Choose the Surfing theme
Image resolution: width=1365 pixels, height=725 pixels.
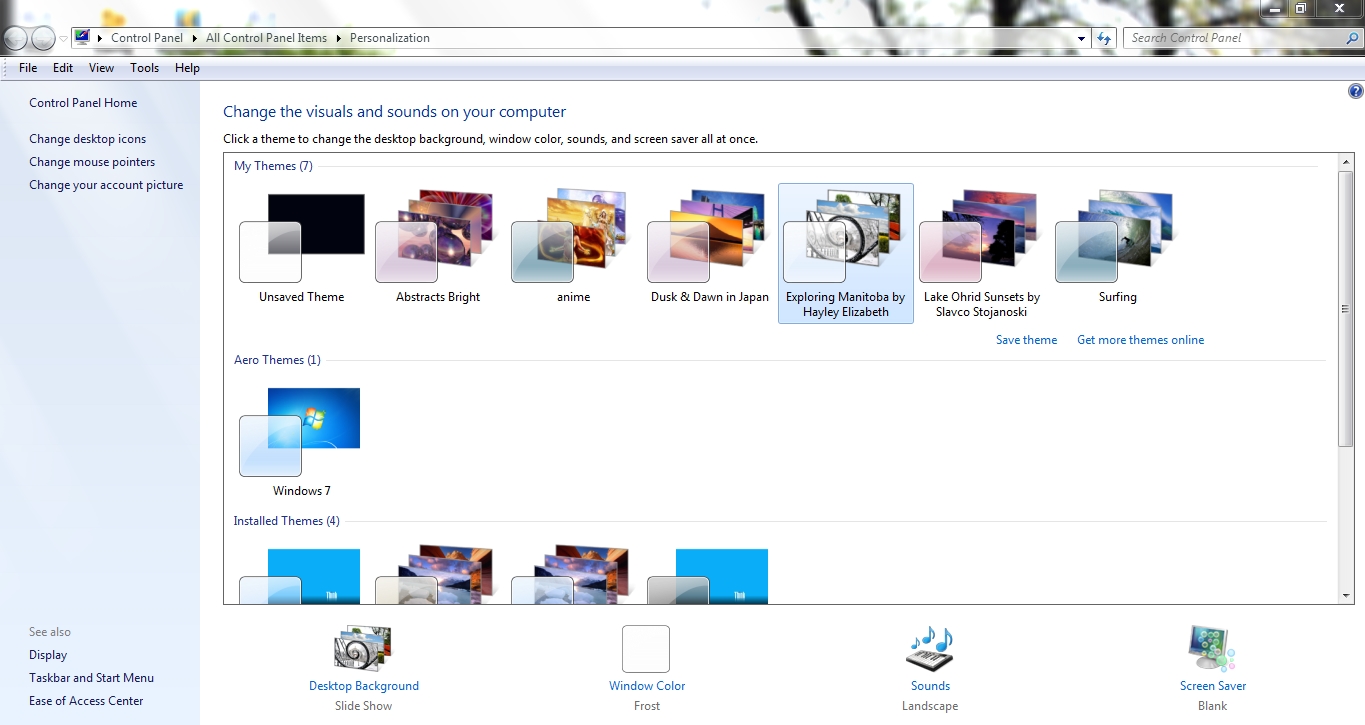click(x=1117, y=238)
